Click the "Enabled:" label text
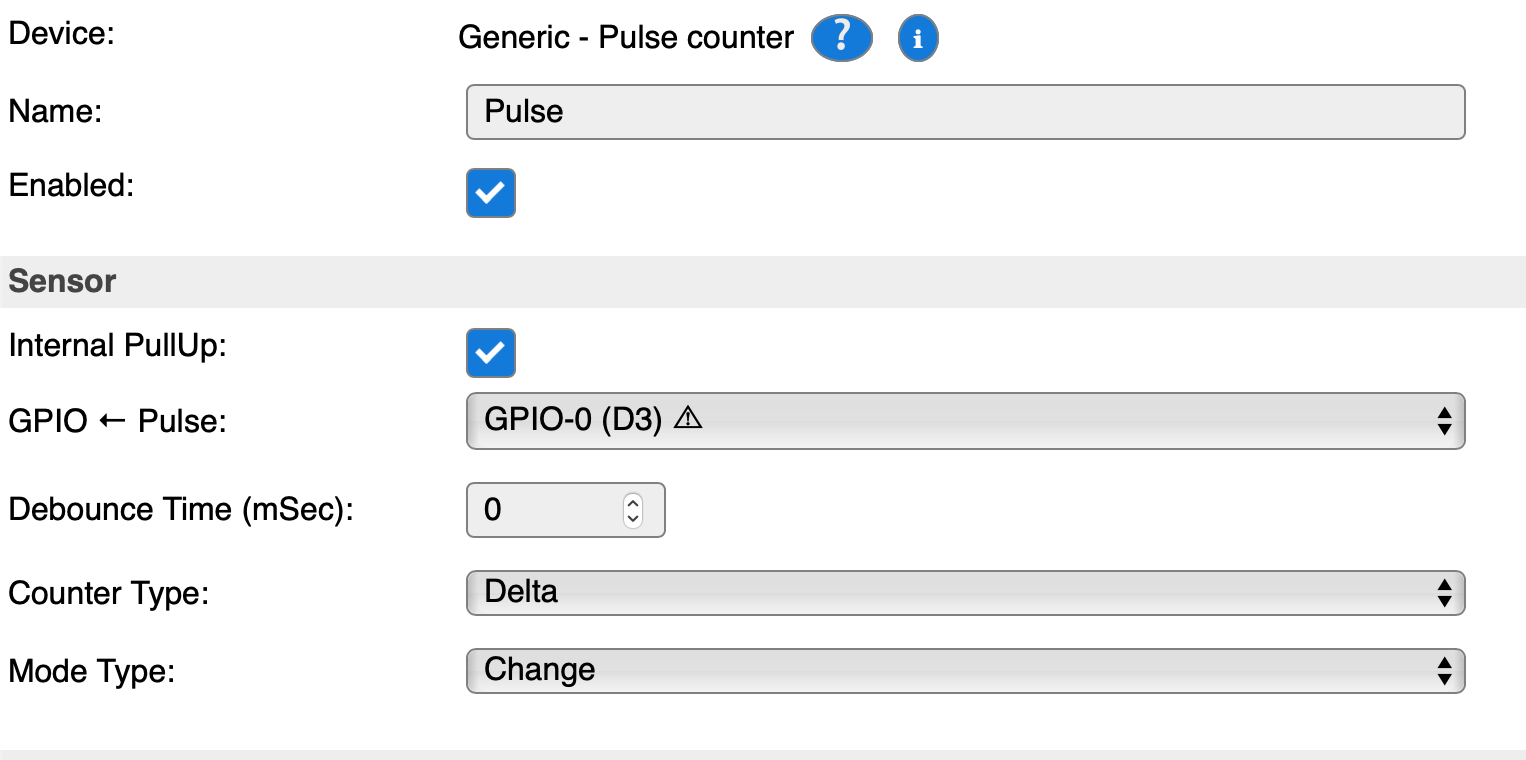The height and width of the screenshot is (760, 1526). click(x=71, y=185)
